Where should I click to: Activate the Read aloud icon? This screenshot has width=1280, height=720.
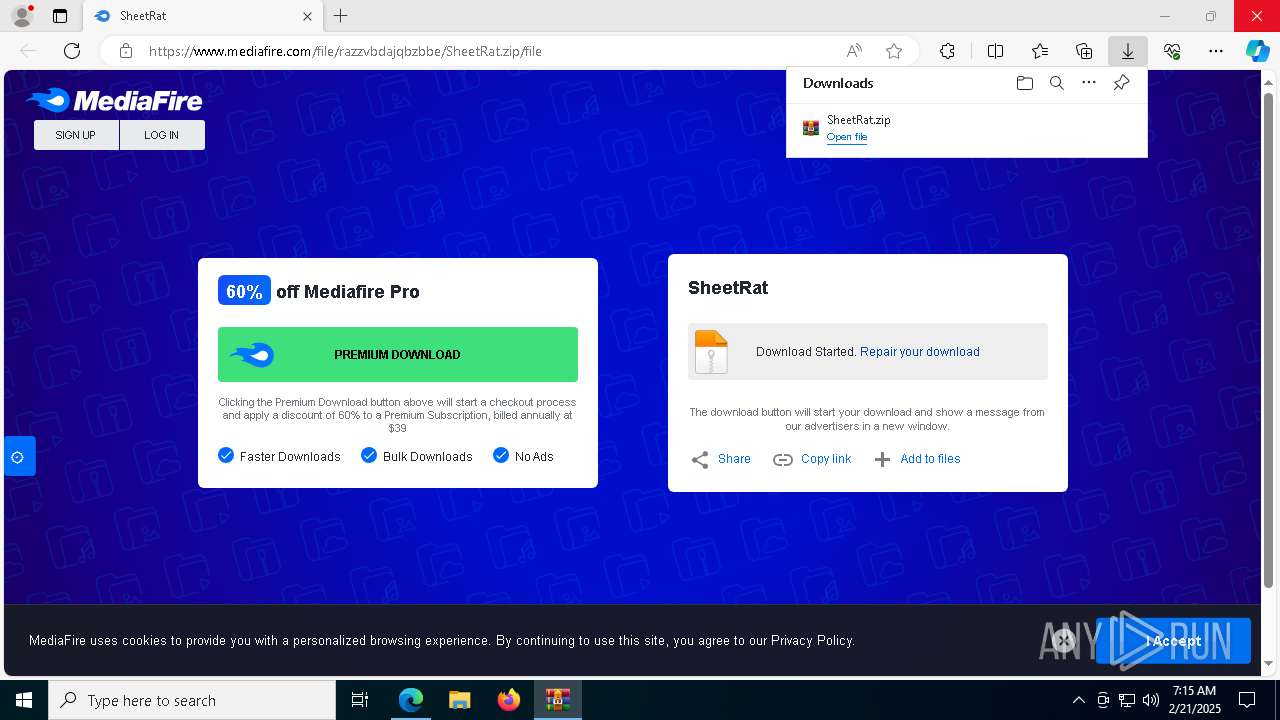click(854, 51)
